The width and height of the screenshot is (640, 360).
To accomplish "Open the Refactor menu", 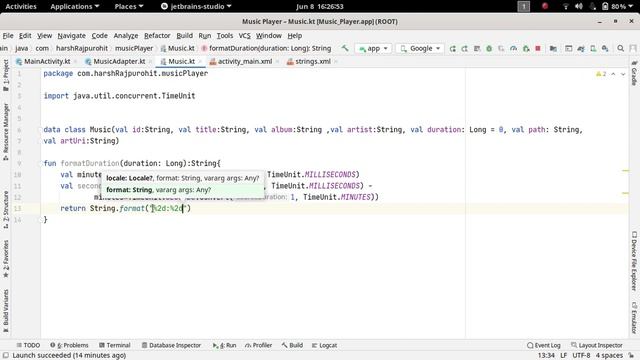I will [157, 36].
